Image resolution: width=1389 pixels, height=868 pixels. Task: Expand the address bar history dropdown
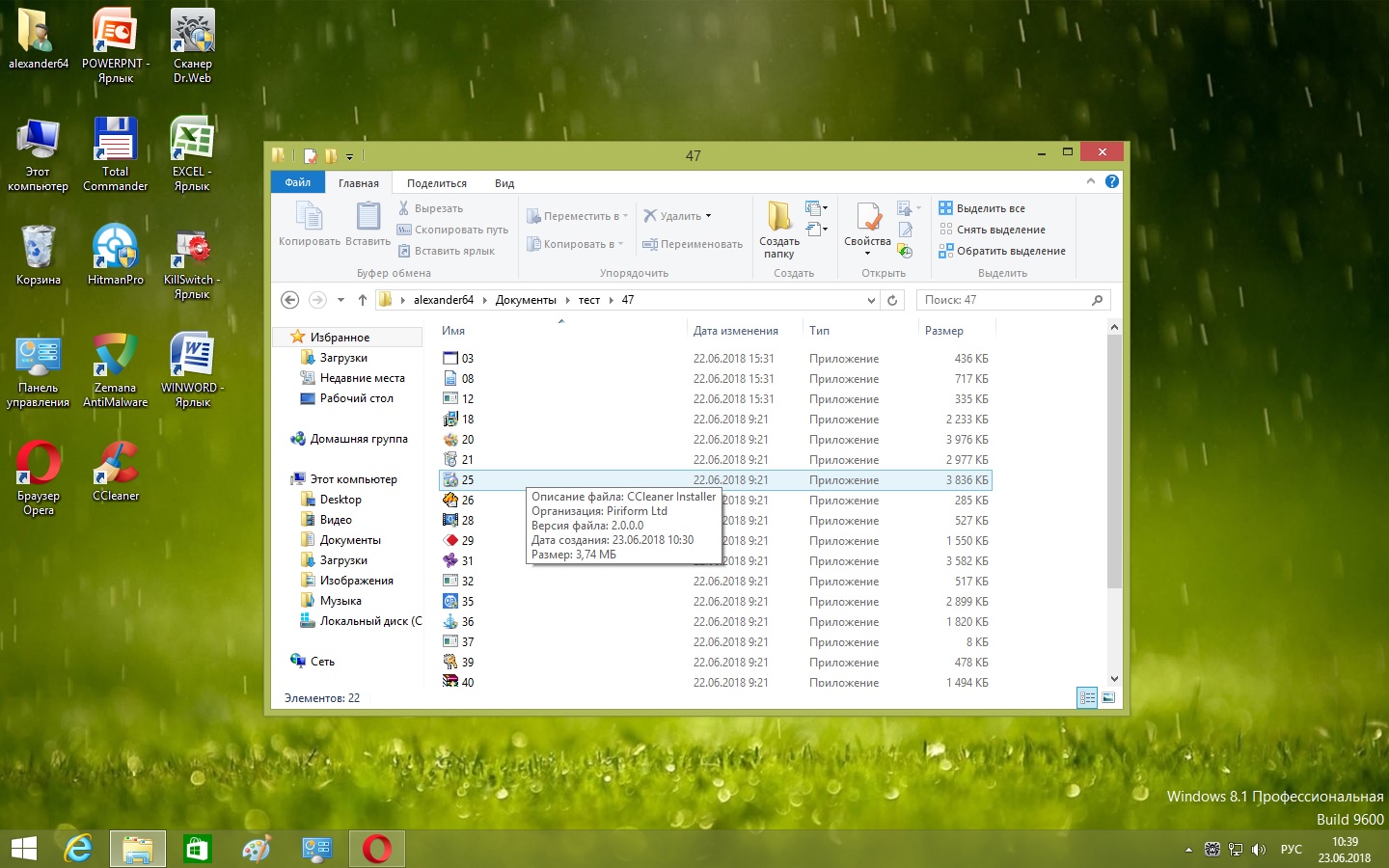(871, 300)
